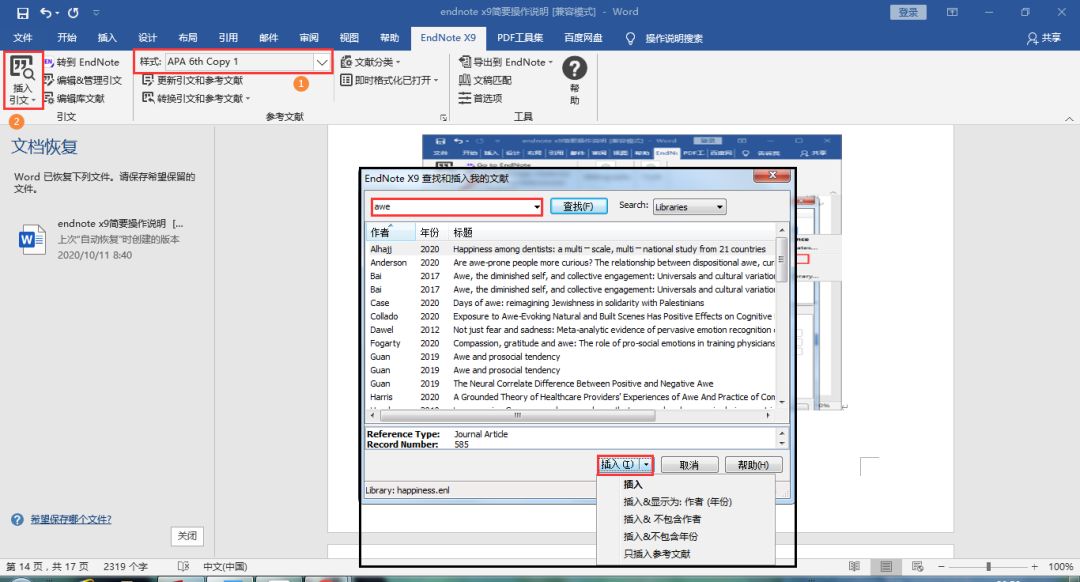Open 转换引文和参考文献 dropdown

pyautogui.click(x=196, y=98)
